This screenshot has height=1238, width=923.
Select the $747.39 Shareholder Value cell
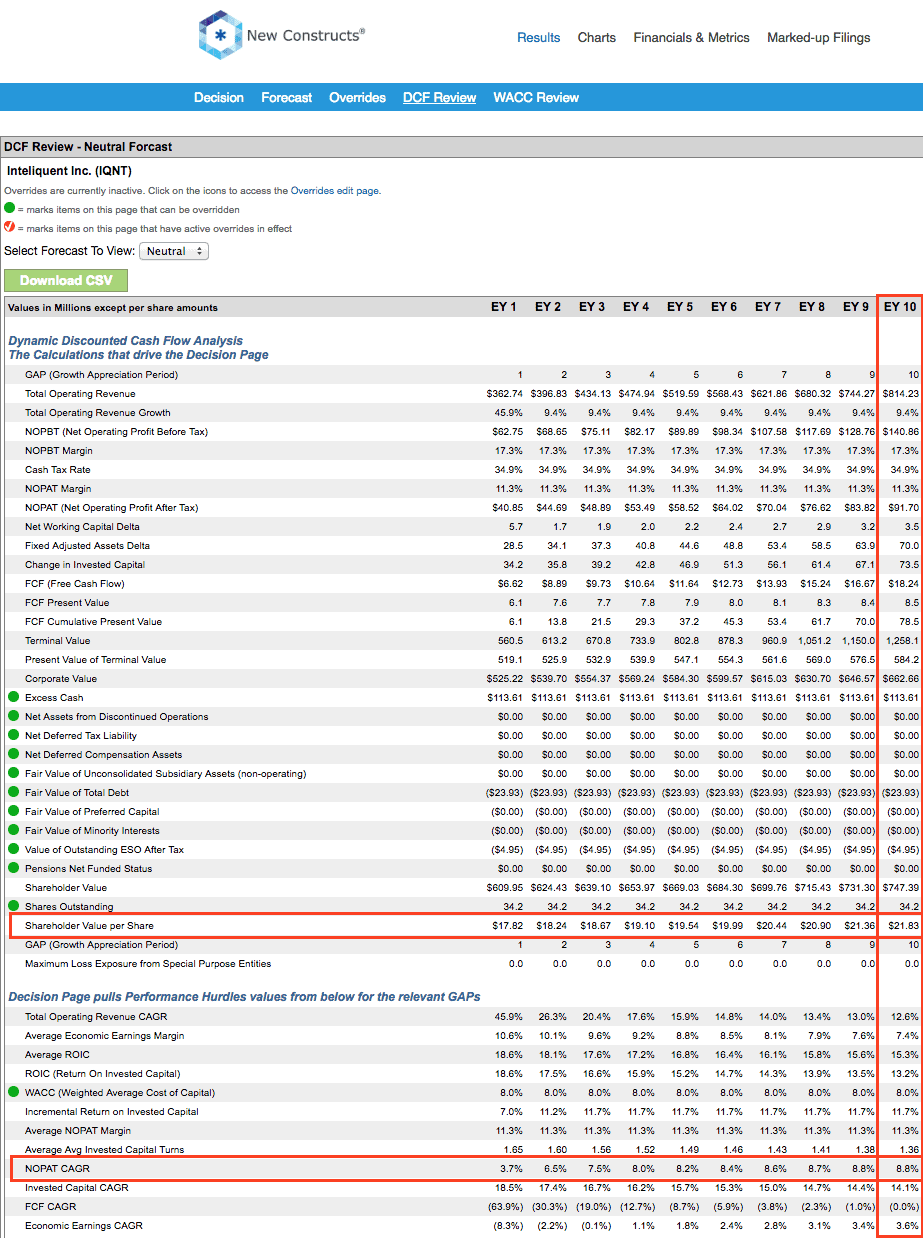pyautogui.click(x=902, y=887)
